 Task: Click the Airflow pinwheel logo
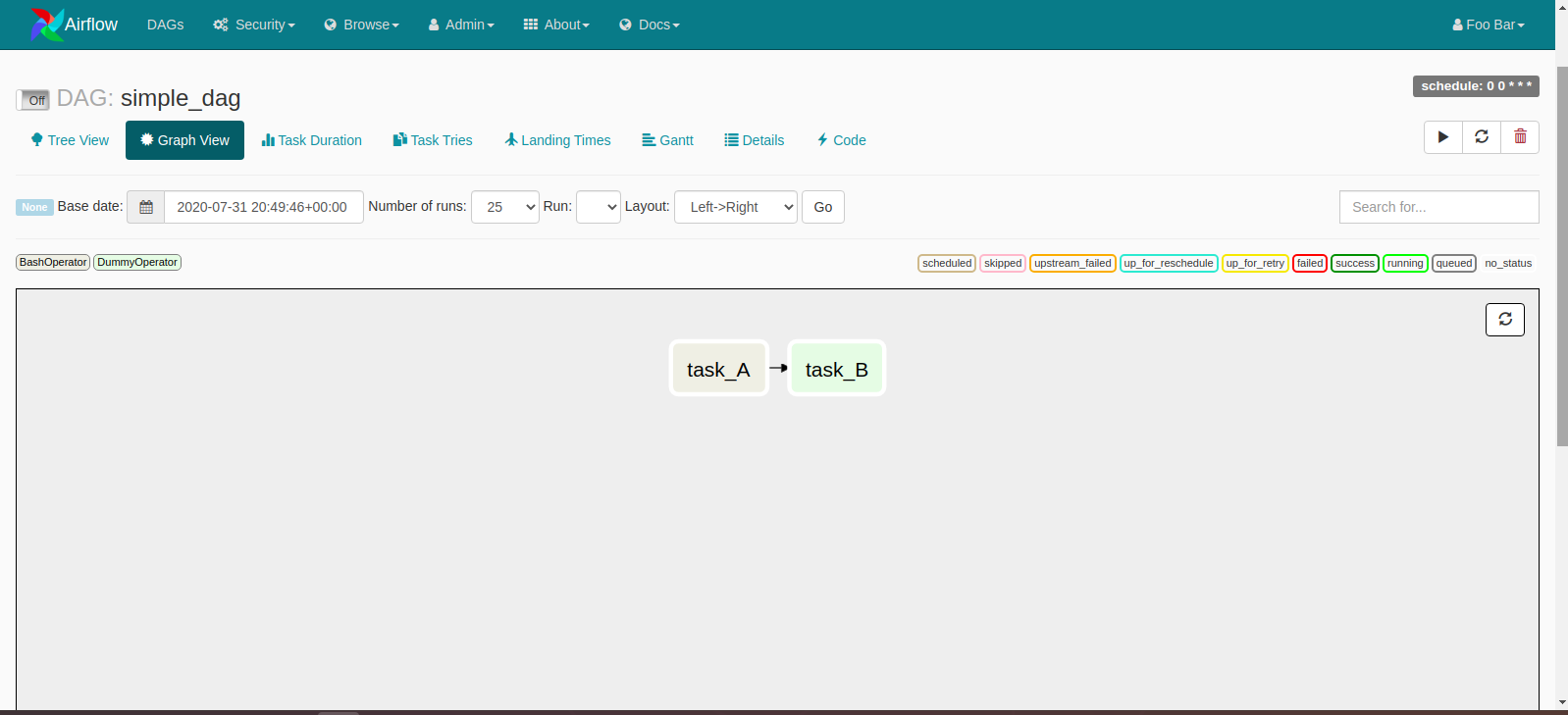[x=46, y=25]
